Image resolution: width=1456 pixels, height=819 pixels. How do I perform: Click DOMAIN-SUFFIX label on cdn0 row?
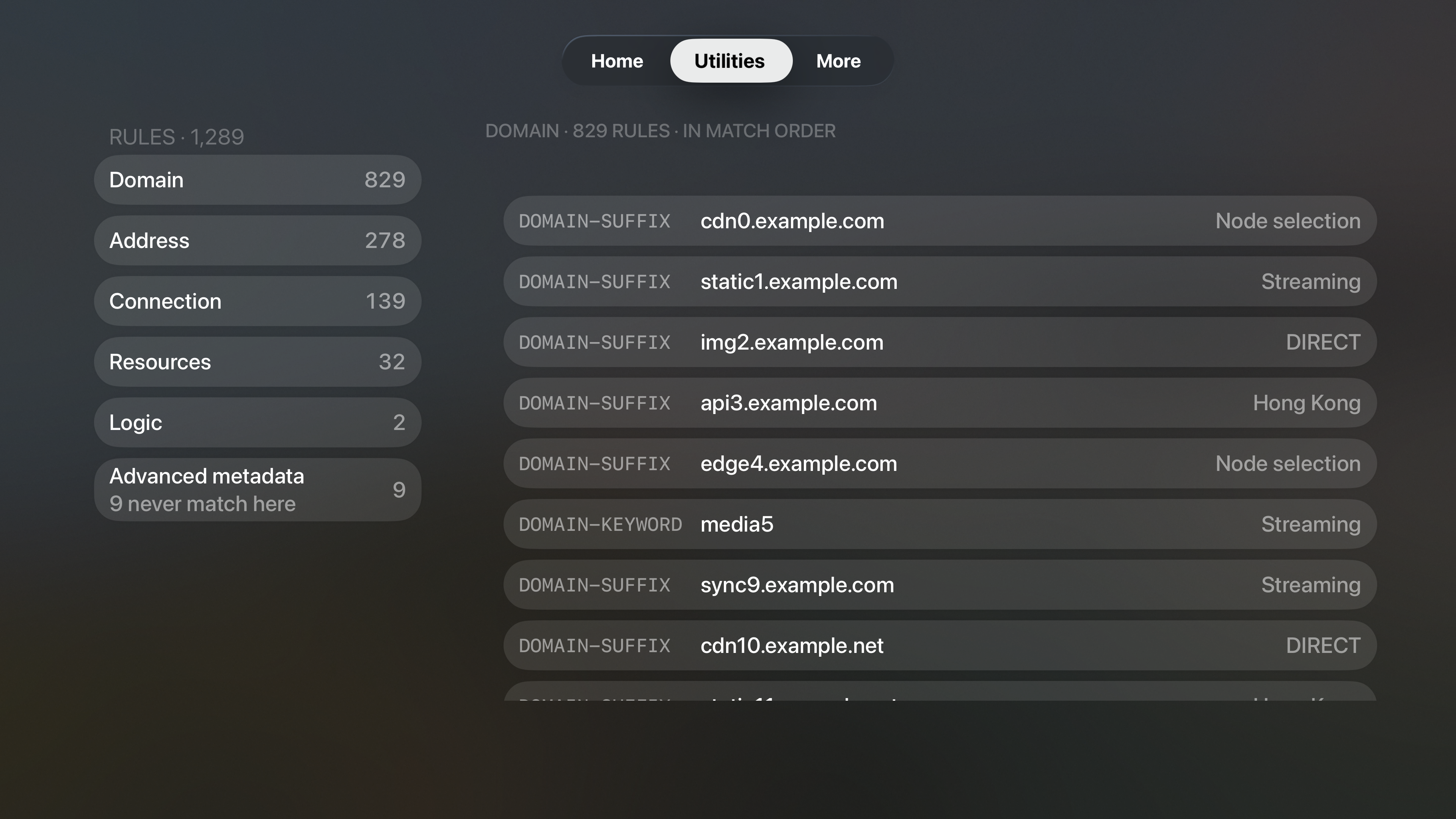coord(595,221)
